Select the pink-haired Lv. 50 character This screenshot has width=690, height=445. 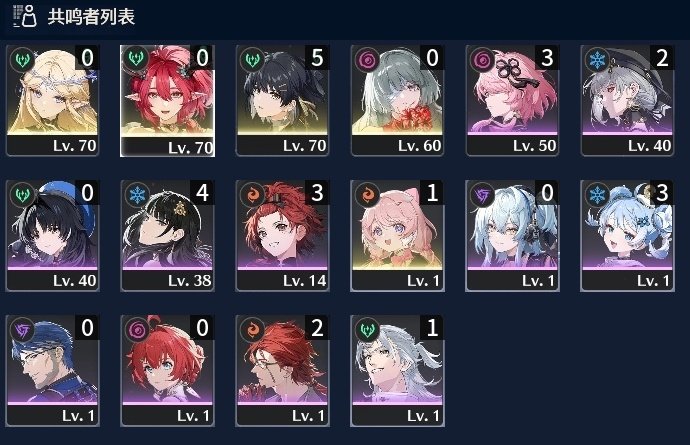point(512,100)
